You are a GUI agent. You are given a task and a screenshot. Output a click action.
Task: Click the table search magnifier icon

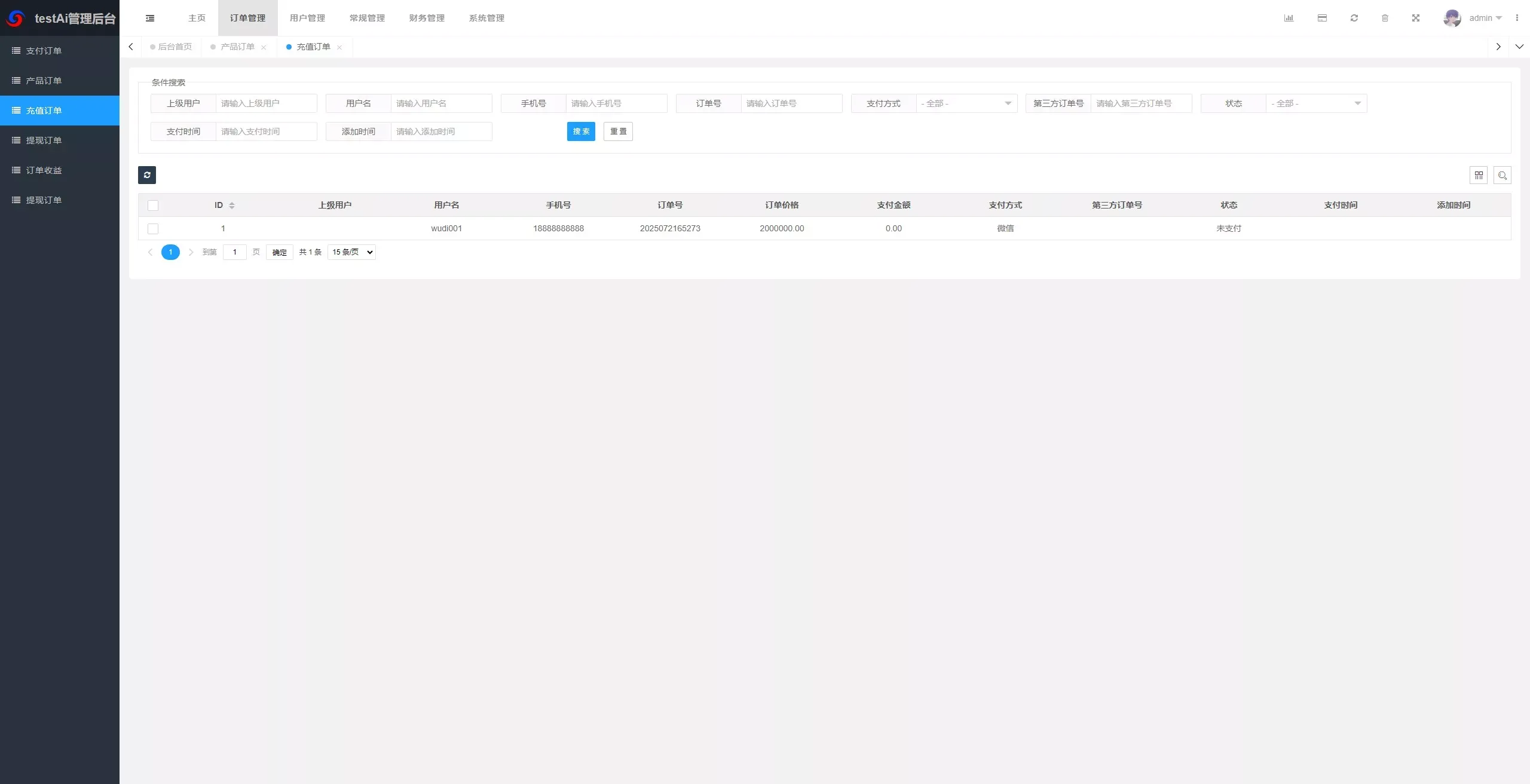(1503, 175)
